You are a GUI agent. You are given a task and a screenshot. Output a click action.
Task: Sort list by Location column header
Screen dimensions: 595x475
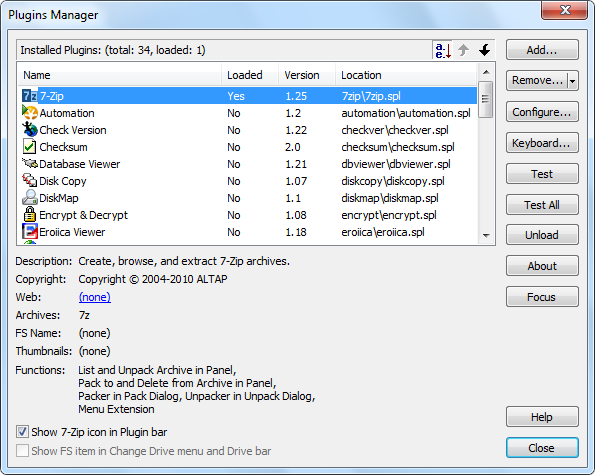click(406, 75)
